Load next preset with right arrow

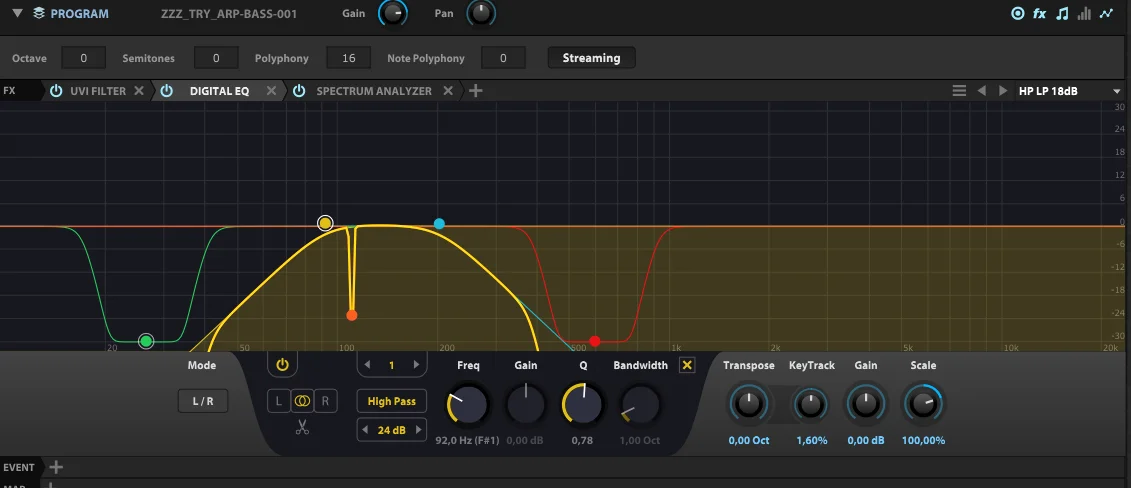[x=1003, y=91]
